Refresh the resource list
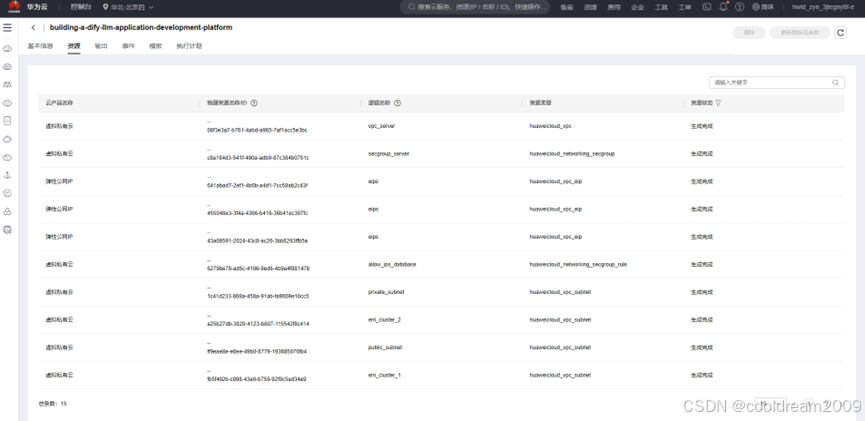The width and height of the screenshot is (865, 421). tap(840, 33)
